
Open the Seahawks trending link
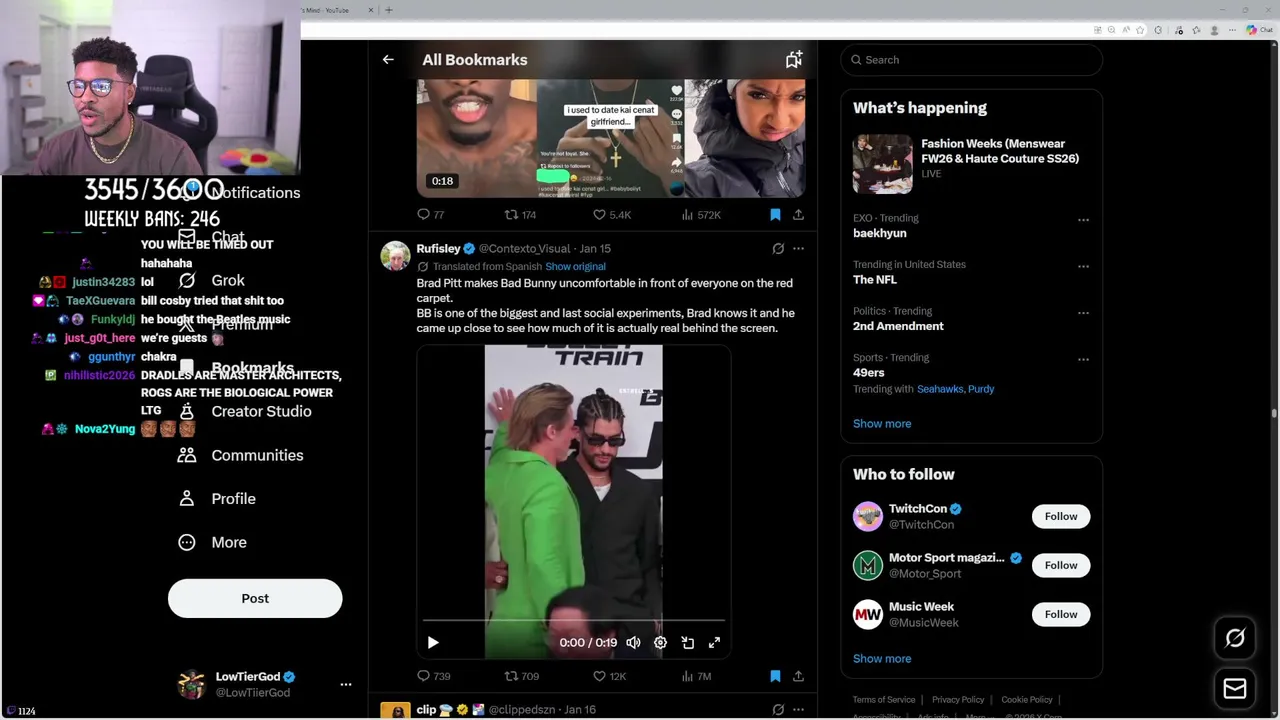[x=940, y=389]
